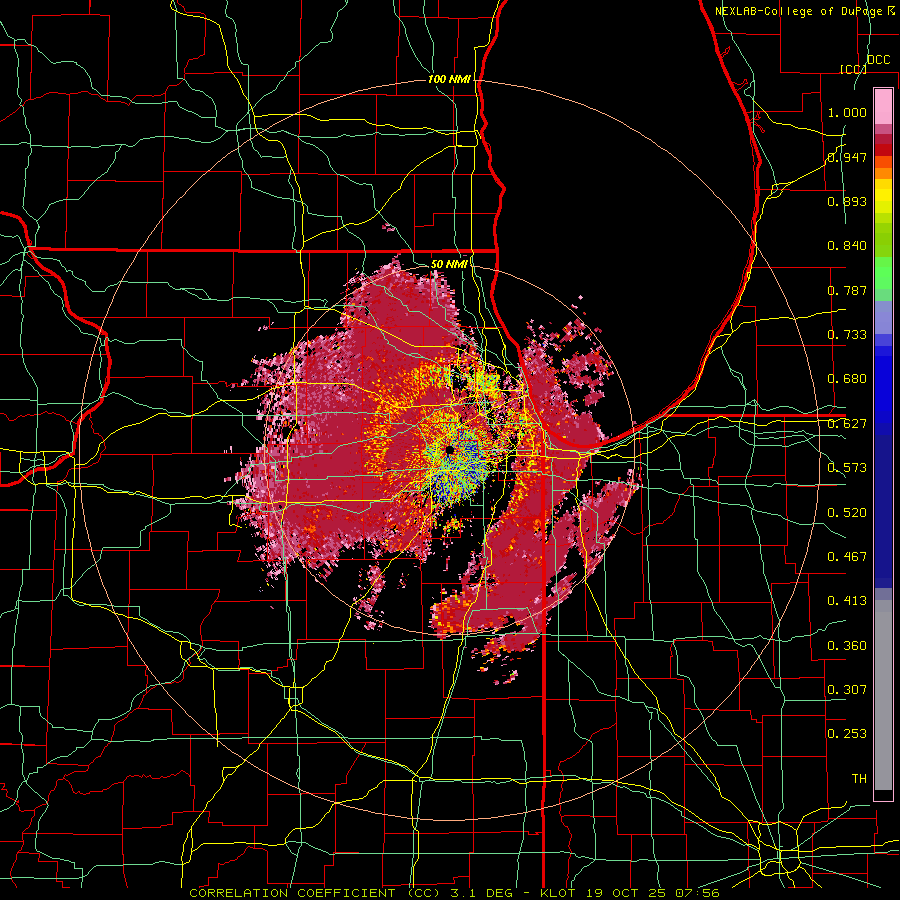Click the 1.000 scale value
Image resolution: width=900 pixels, height=900 pixels.
847,112
